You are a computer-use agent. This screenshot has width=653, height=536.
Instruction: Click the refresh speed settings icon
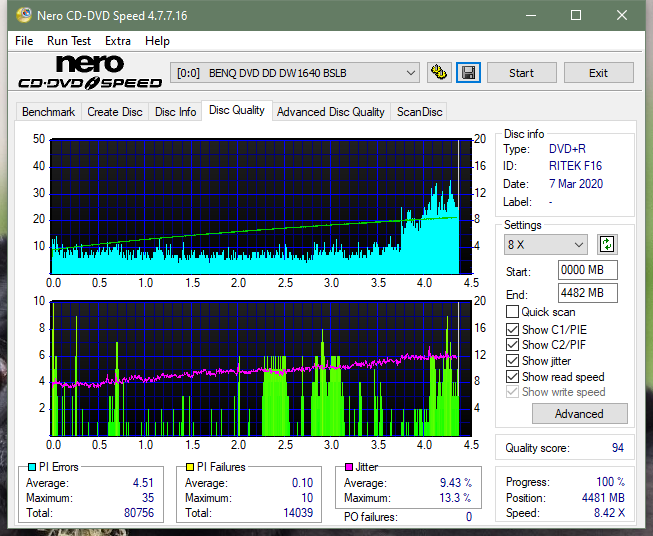pos(607,244)
